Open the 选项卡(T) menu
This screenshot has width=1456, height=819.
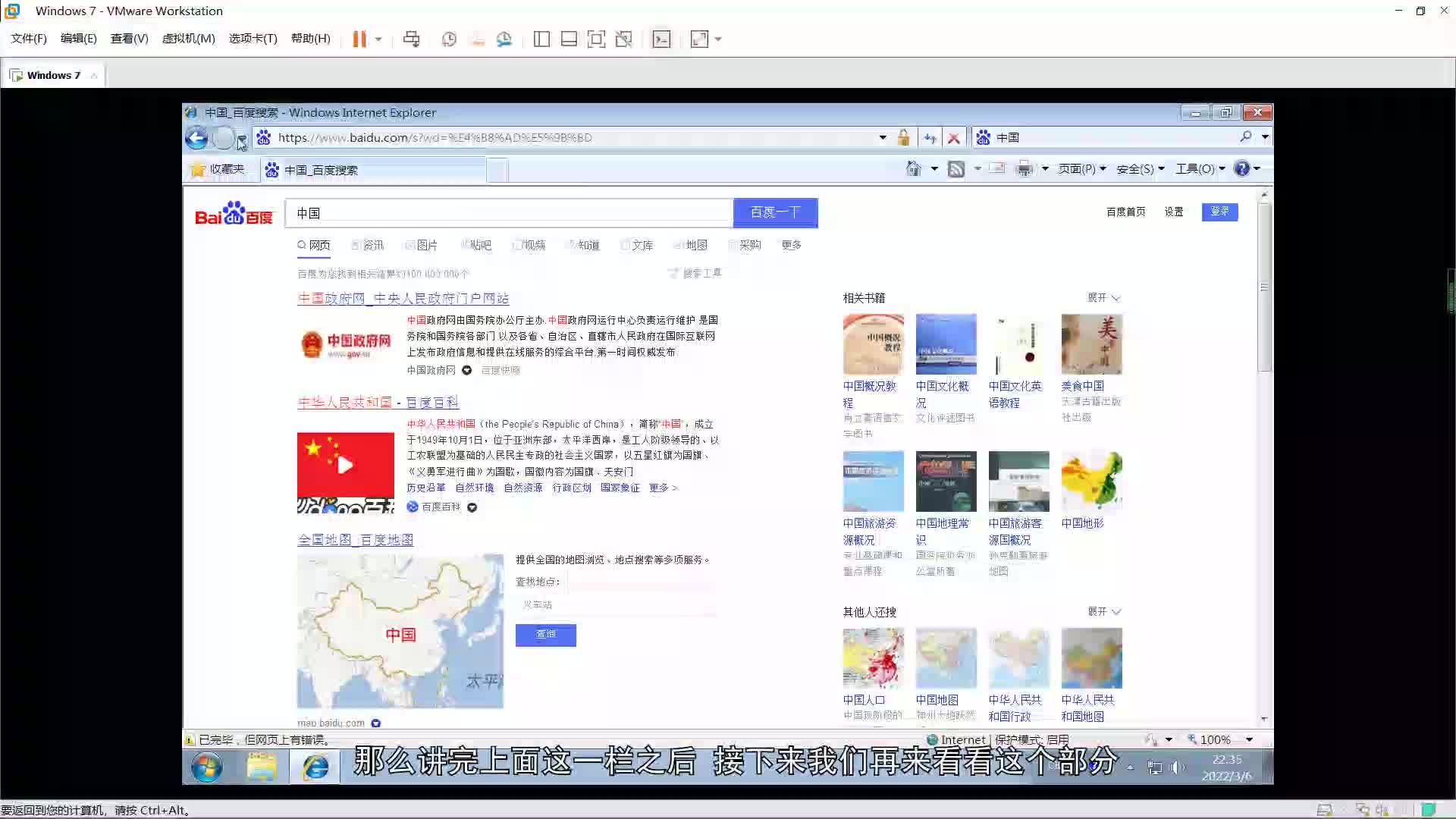tap(253, 39)
